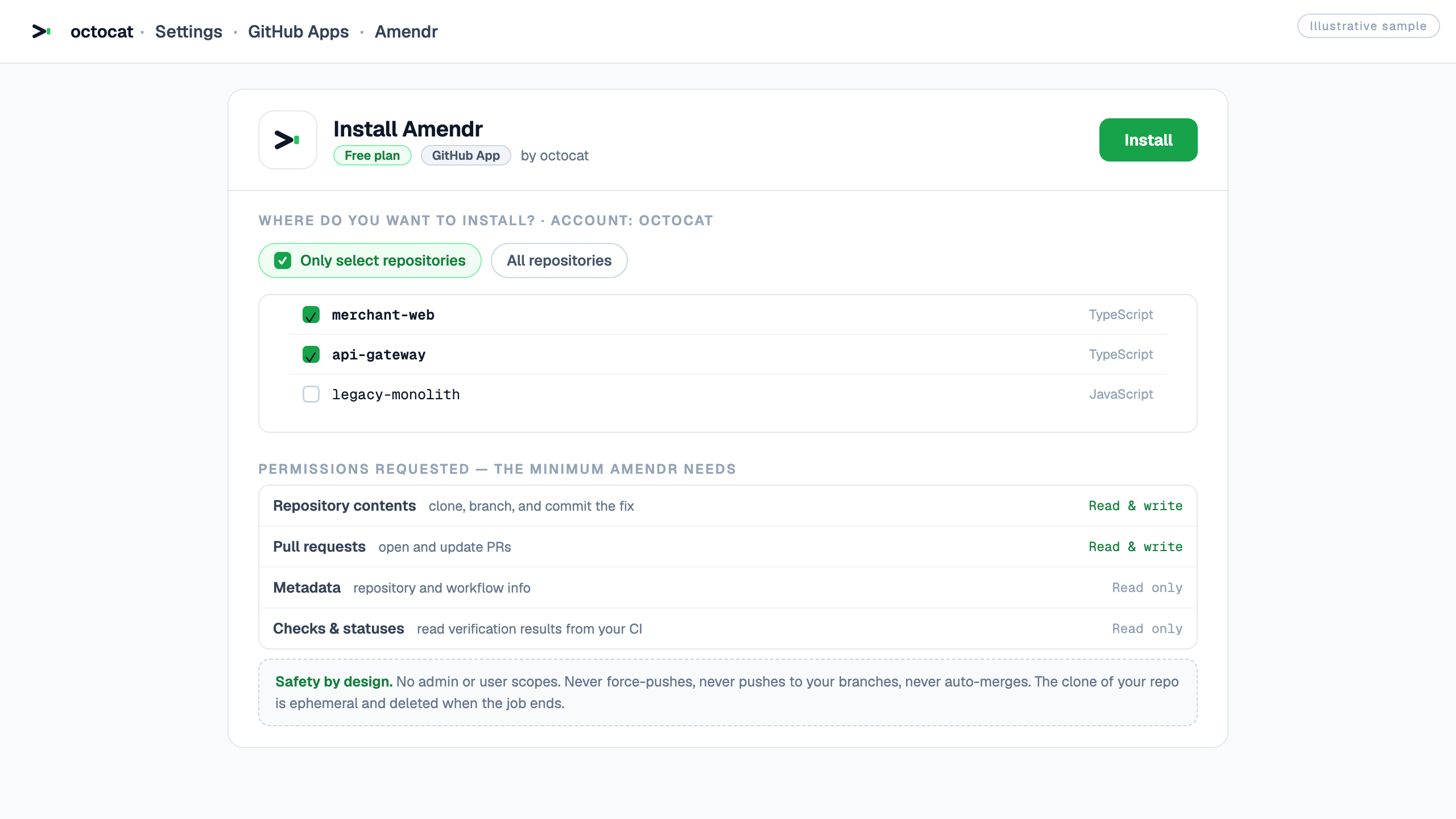The image size is (1456, 819).
Task: Click the green Install button
Action: (x=1148, y=140)
